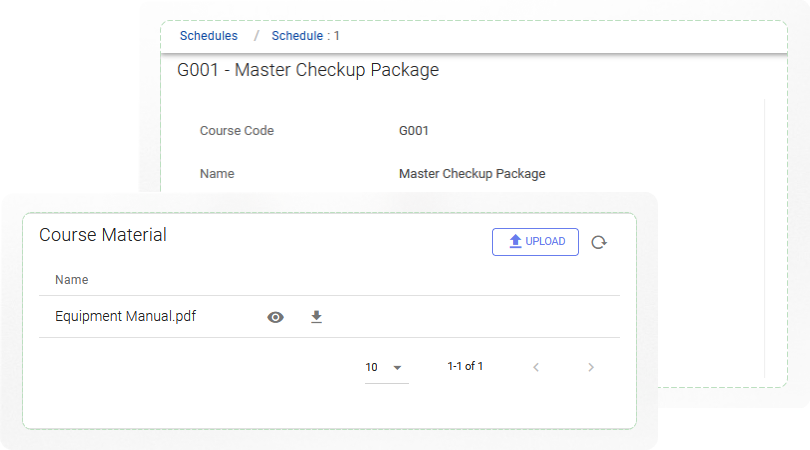Click the 1-1 of 1 pagination text
Viewport: 810px width, 450px height.
[x=465, y=367]
